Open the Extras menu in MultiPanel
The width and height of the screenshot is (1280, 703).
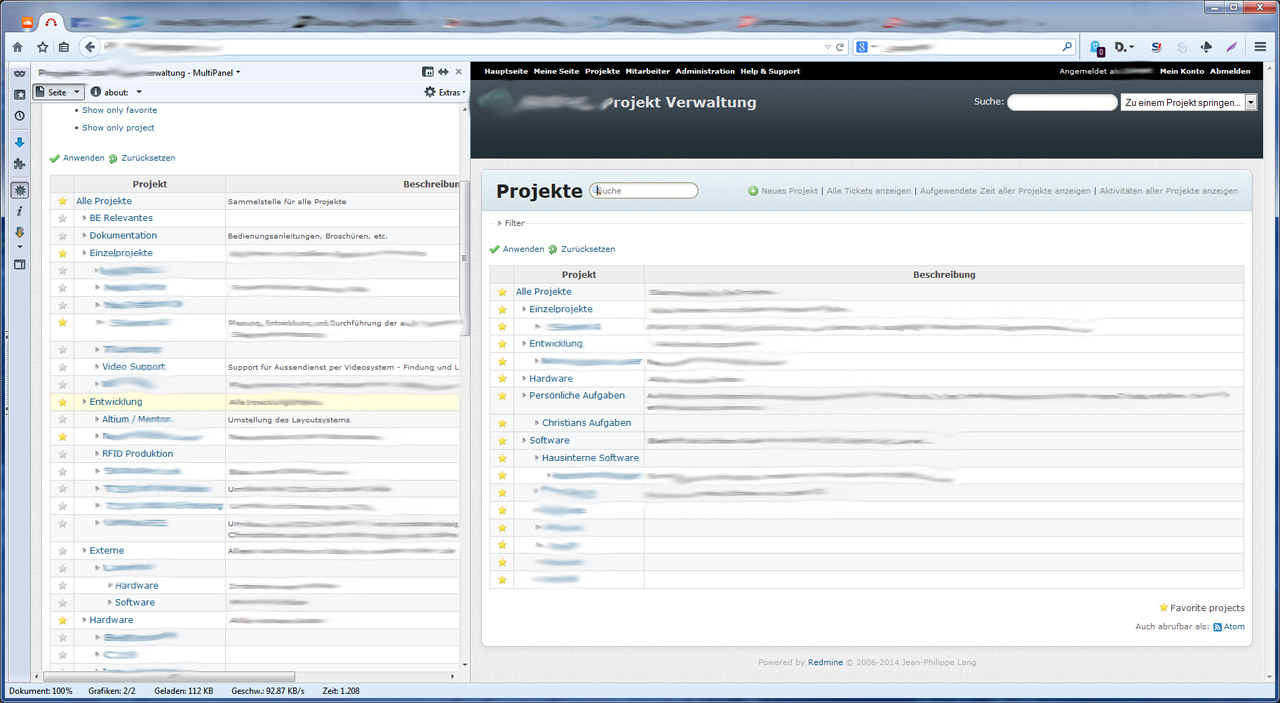pos(445,92)
